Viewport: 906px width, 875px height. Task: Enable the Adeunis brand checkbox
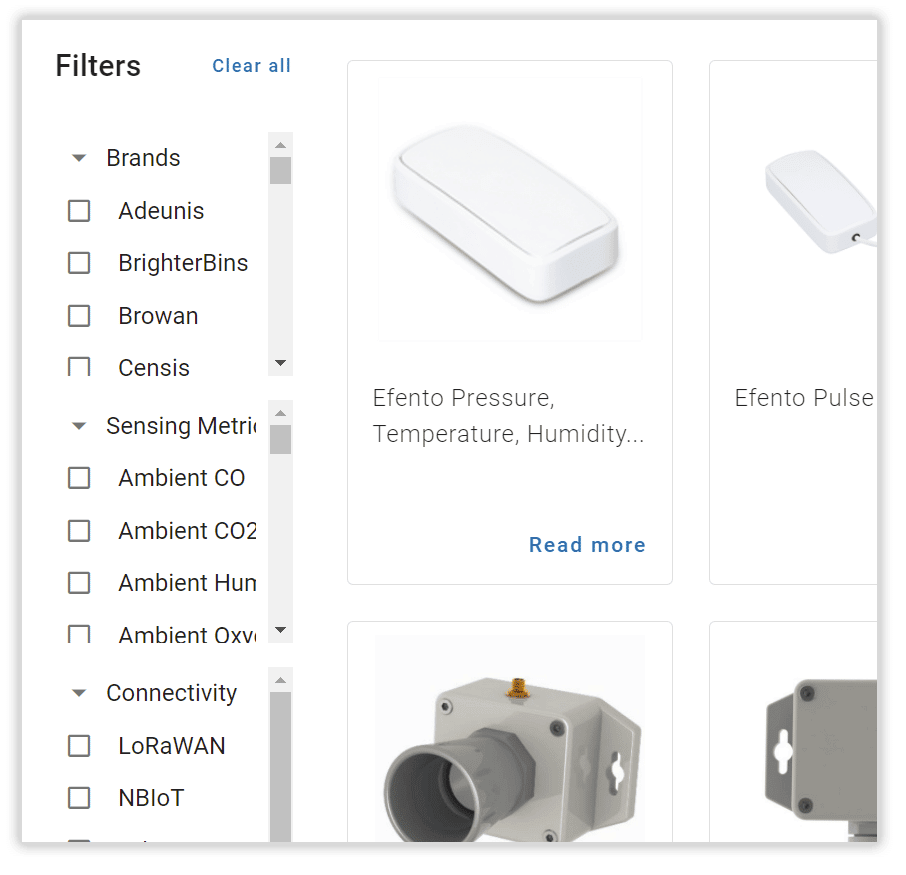(x=79, y=211)
